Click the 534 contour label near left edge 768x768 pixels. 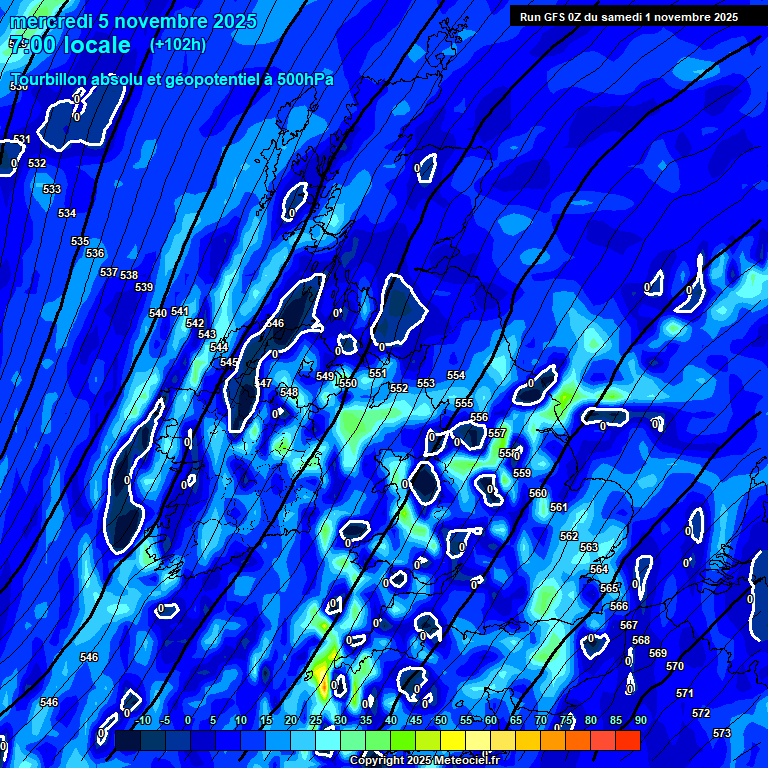click(x=67, y=213)
